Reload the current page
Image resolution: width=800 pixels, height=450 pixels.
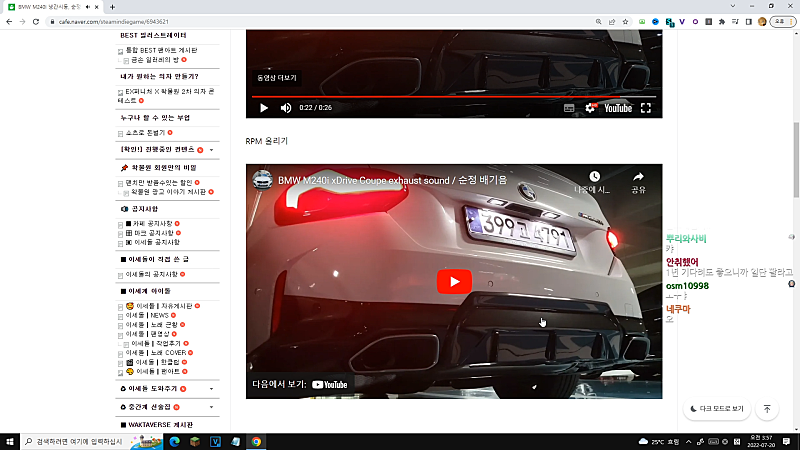(36, 21)
